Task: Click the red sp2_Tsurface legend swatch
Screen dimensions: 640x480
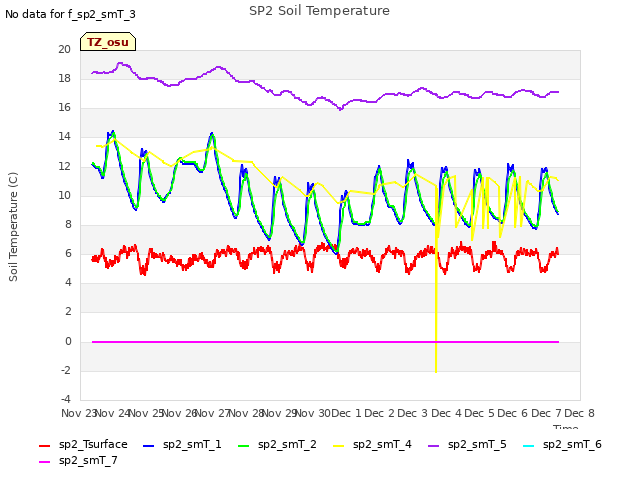Action: coord(44,446)
